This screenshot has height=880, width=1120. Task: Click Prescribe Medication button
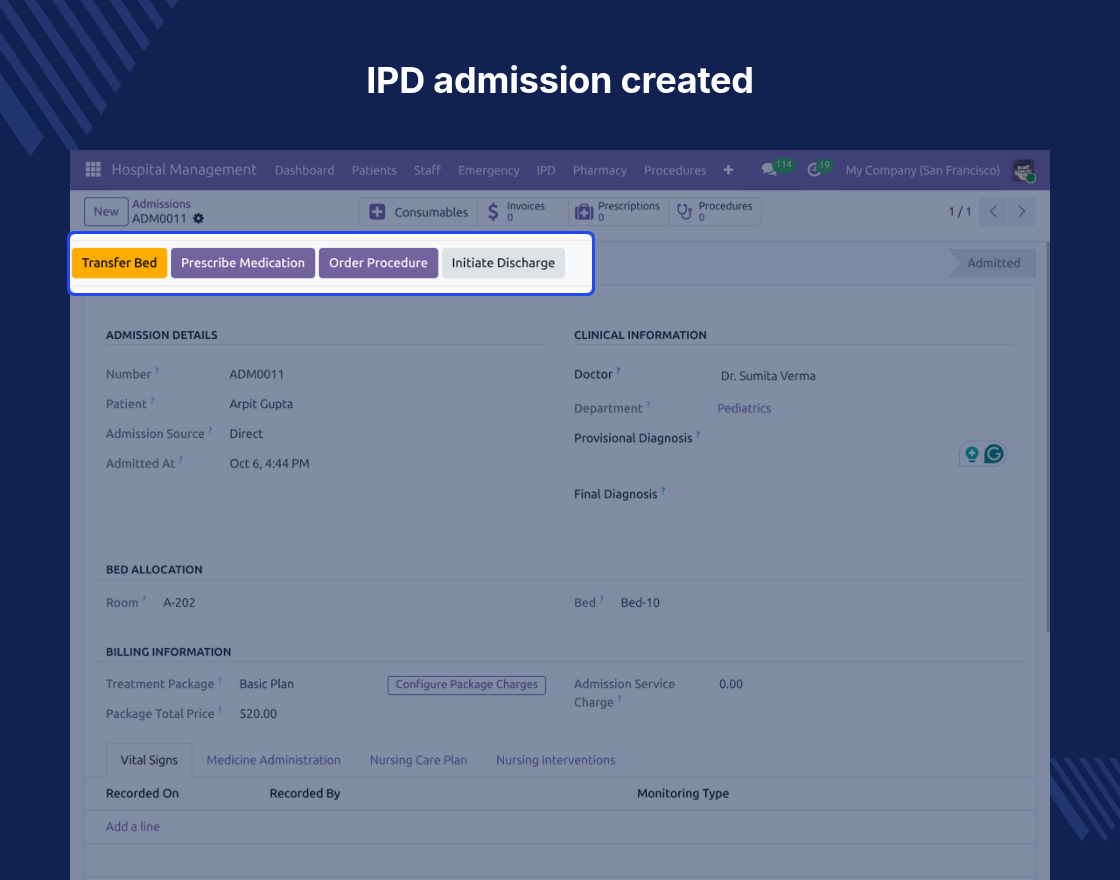[x=243, y=263]
